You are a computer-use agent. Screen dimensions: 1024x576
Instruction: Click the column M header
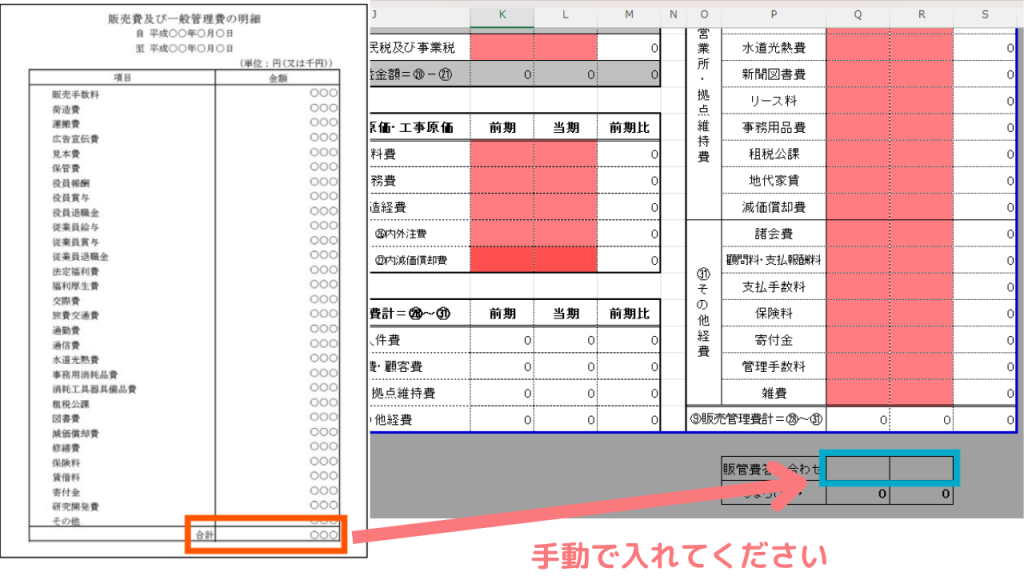[628, 15]
